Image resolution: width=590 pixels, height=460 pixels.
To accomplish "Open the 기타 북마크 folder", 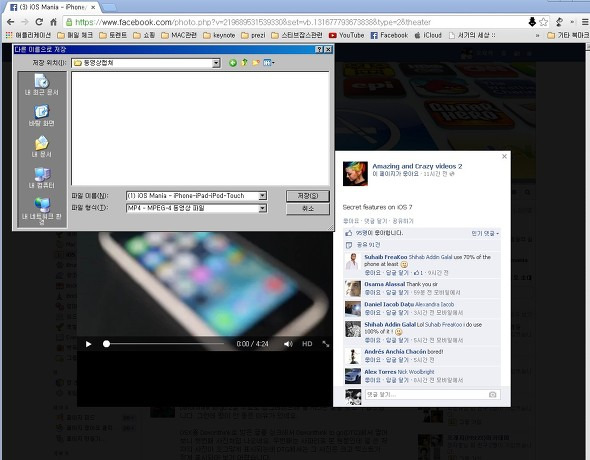I will pyautogui.click(x=568, y=35).
